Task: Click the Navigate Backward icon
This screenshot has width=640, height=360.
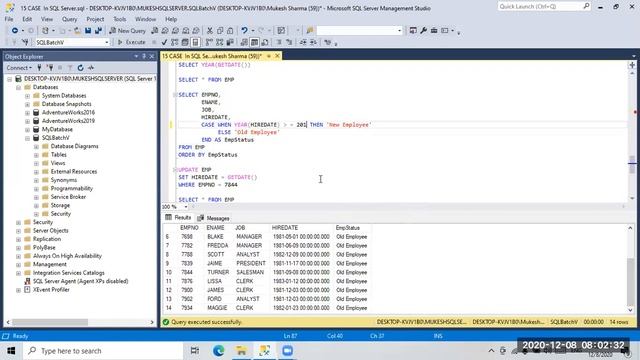Action: click(15, 31)
